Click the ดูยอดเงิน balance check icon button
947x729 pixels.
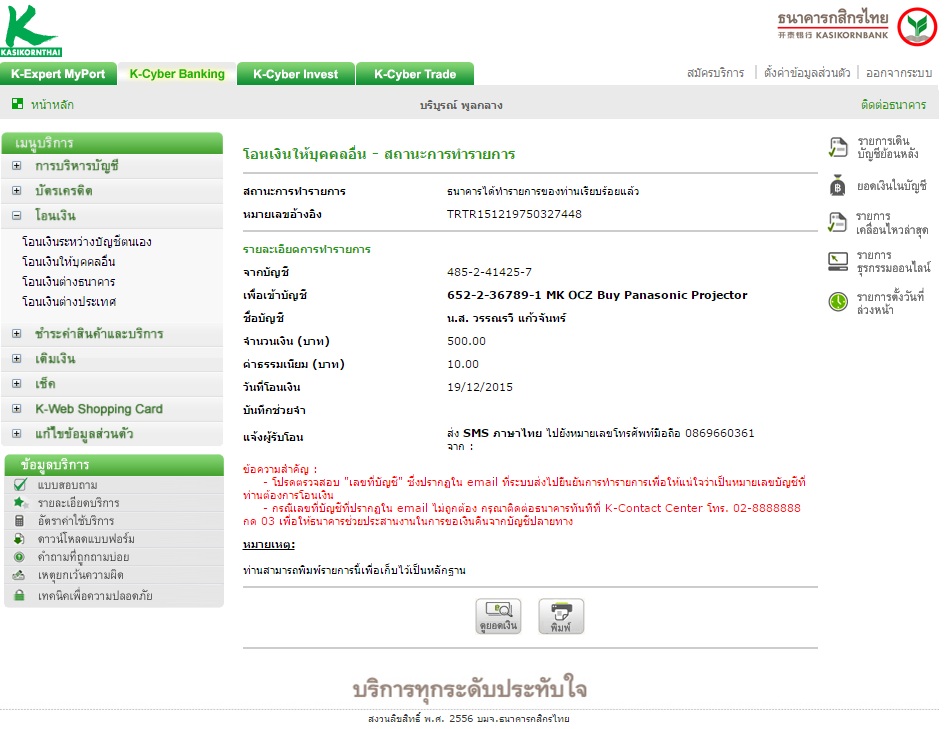click(x=498, y=616)
